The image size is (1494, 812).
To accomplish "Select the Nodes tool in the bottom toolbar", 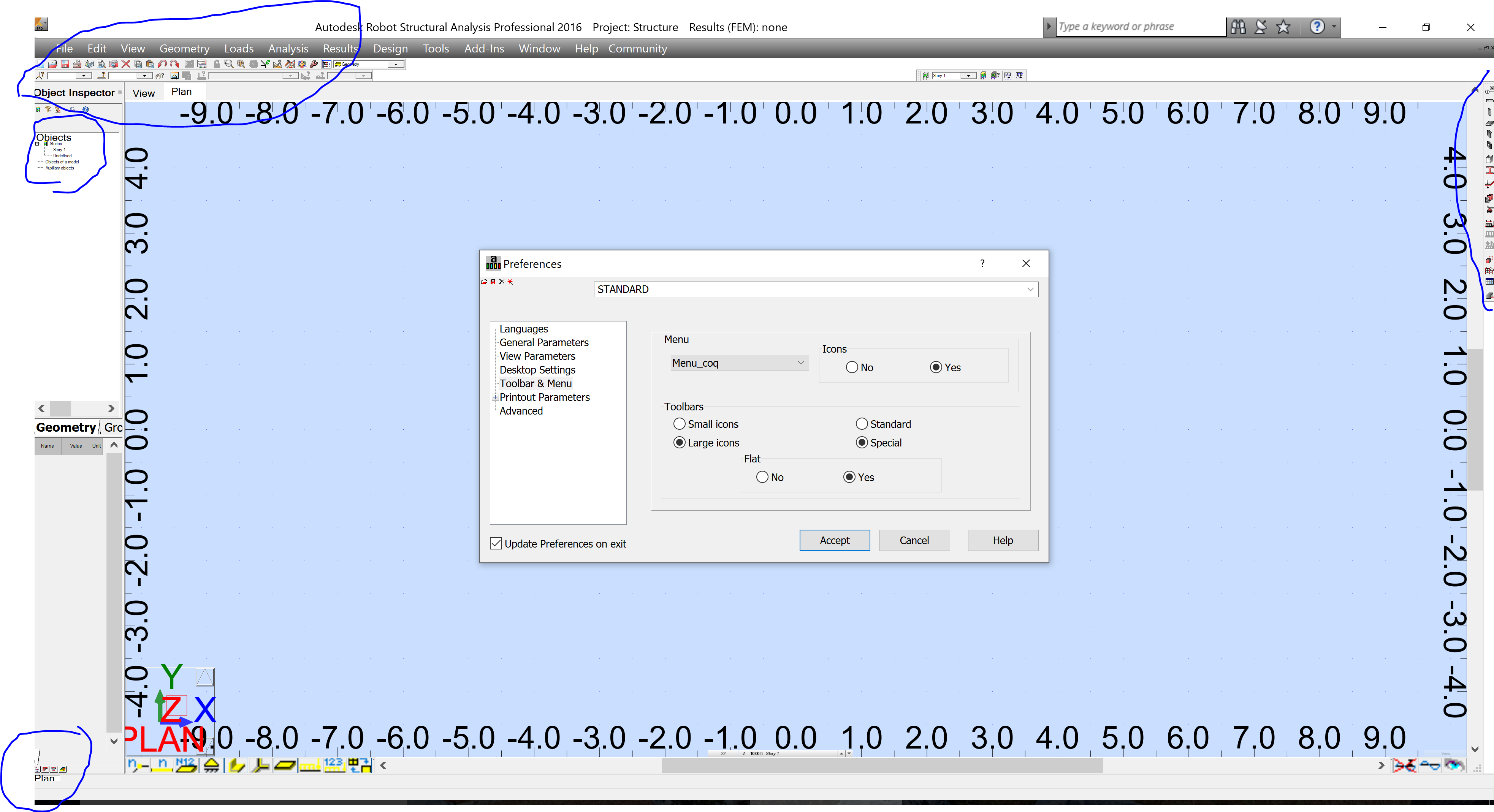I will (137, 766).
